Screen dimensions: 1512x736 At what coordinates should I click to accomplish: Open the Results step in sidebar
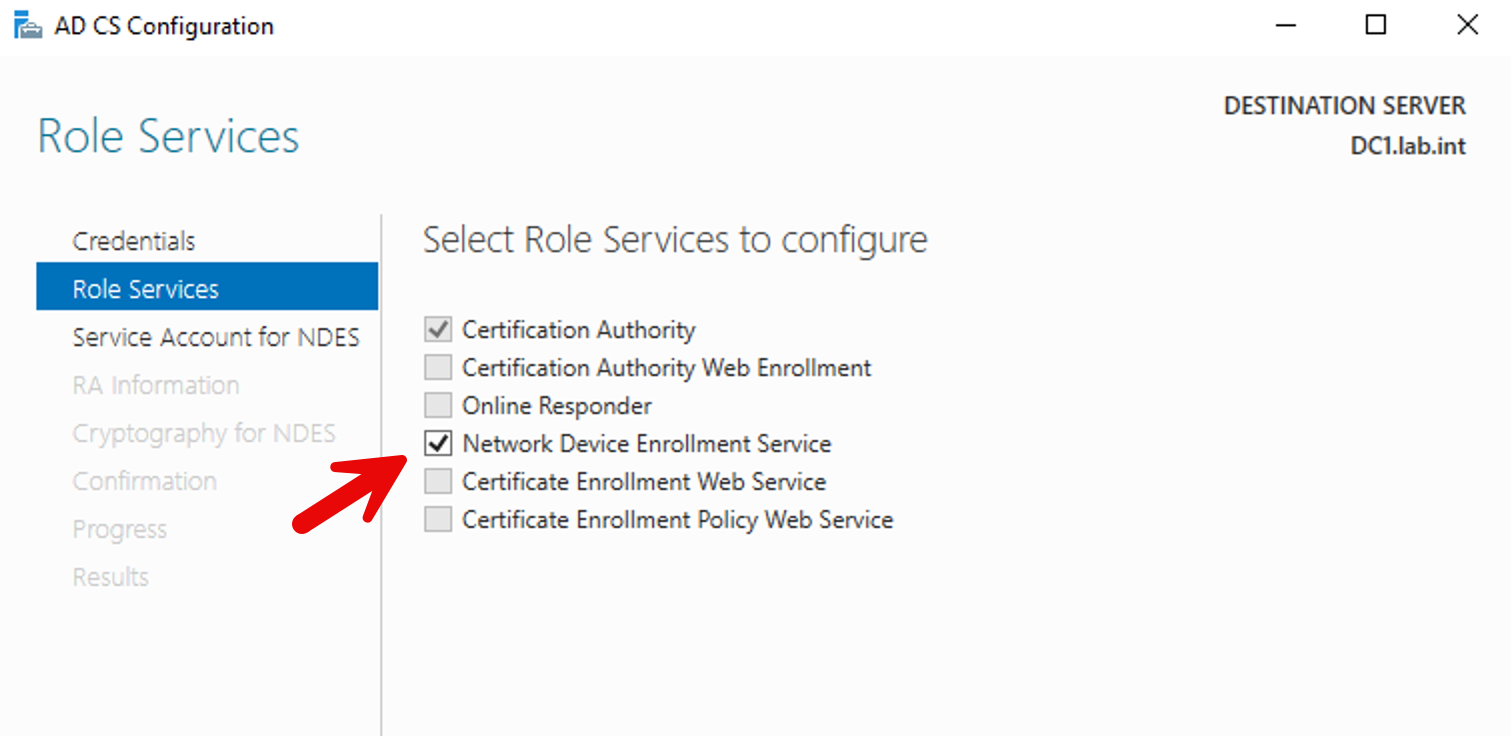[x=111, y=577]
